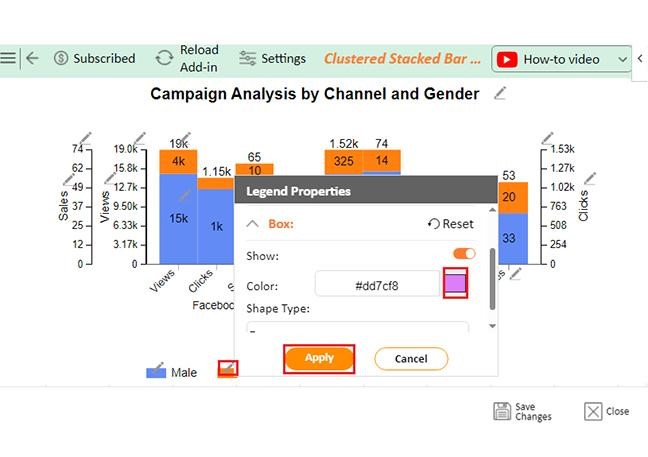
Task: Expand the How-to video dropdown
Action: [x=622, y=60]
